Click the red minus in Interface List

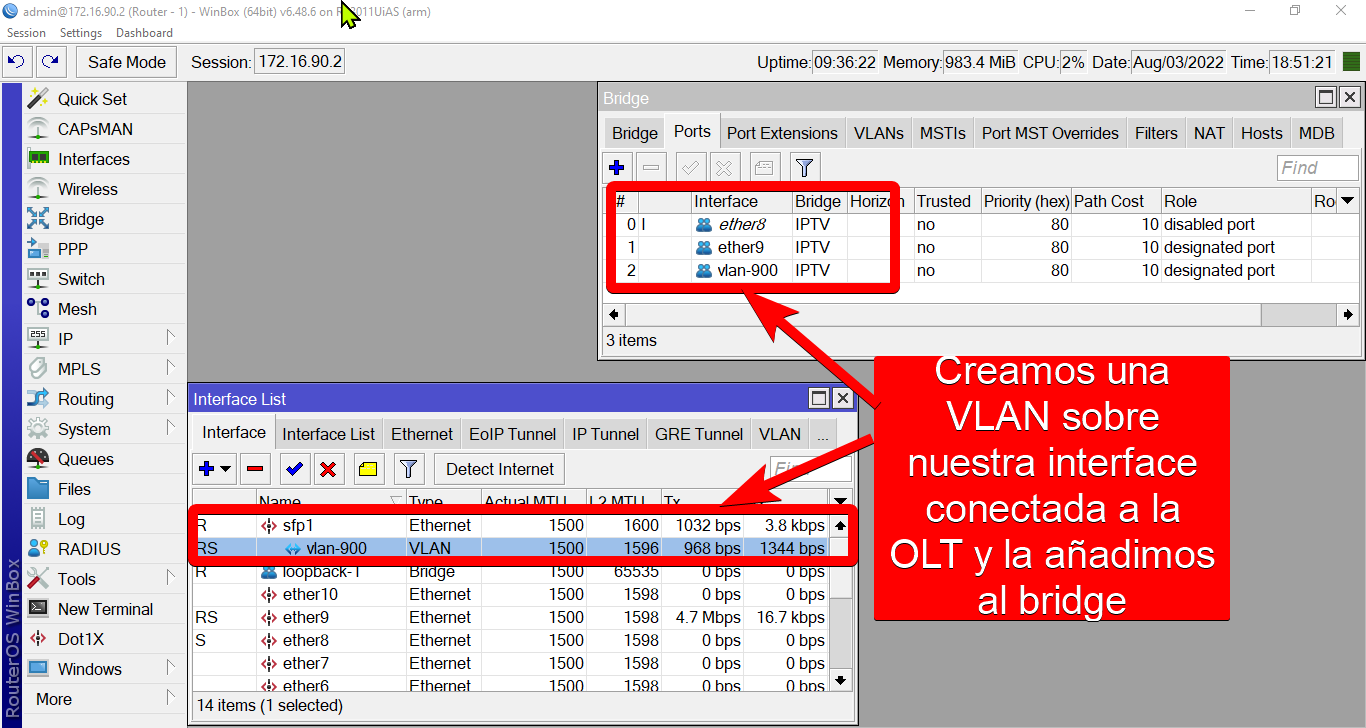256,468
